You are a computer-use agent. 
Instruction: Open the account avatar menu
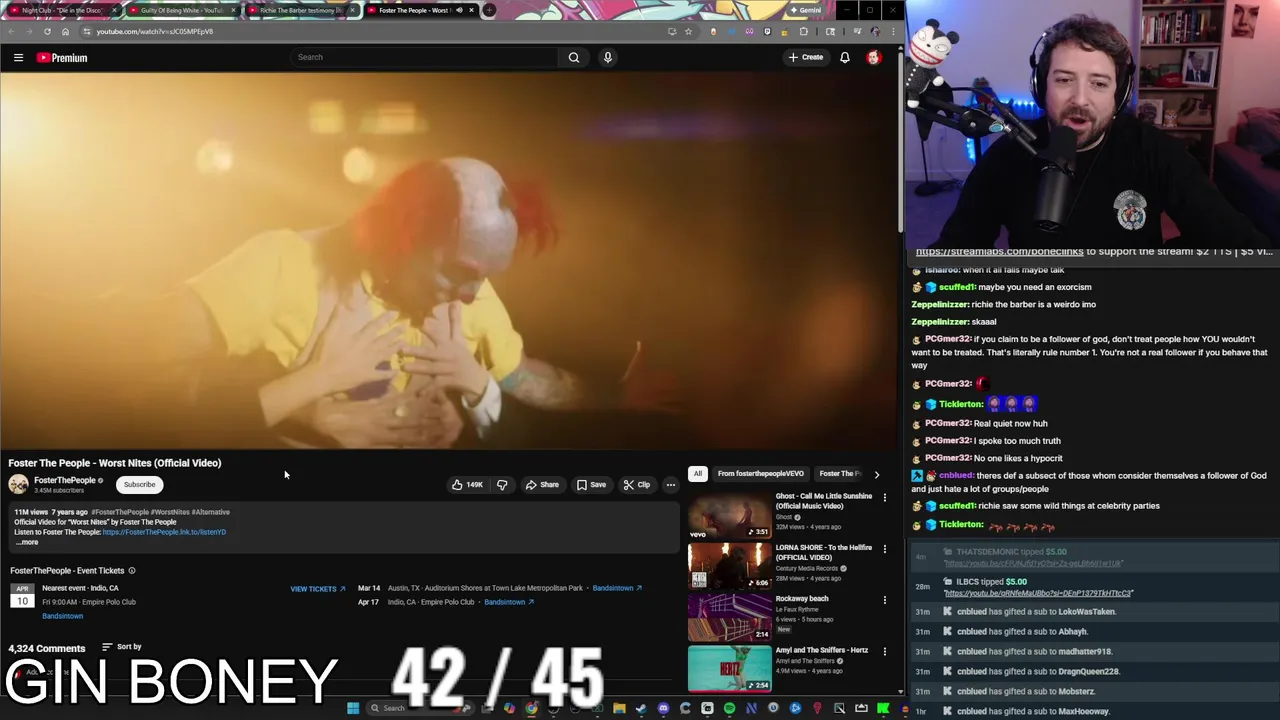pos(874,57)
